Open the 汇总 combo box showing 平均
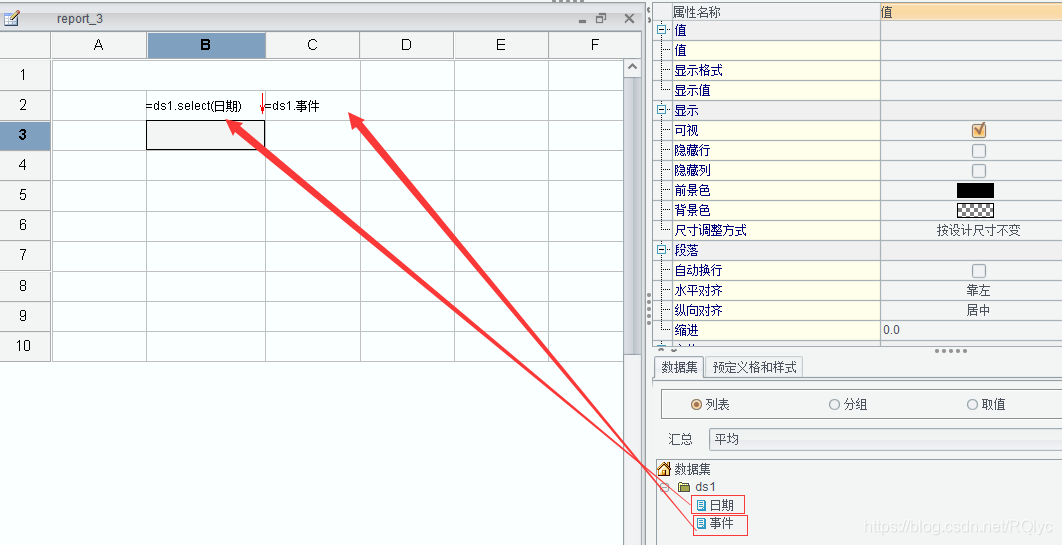The width and height of the screenshot is (1062, 545). click(x=885, y=439)
